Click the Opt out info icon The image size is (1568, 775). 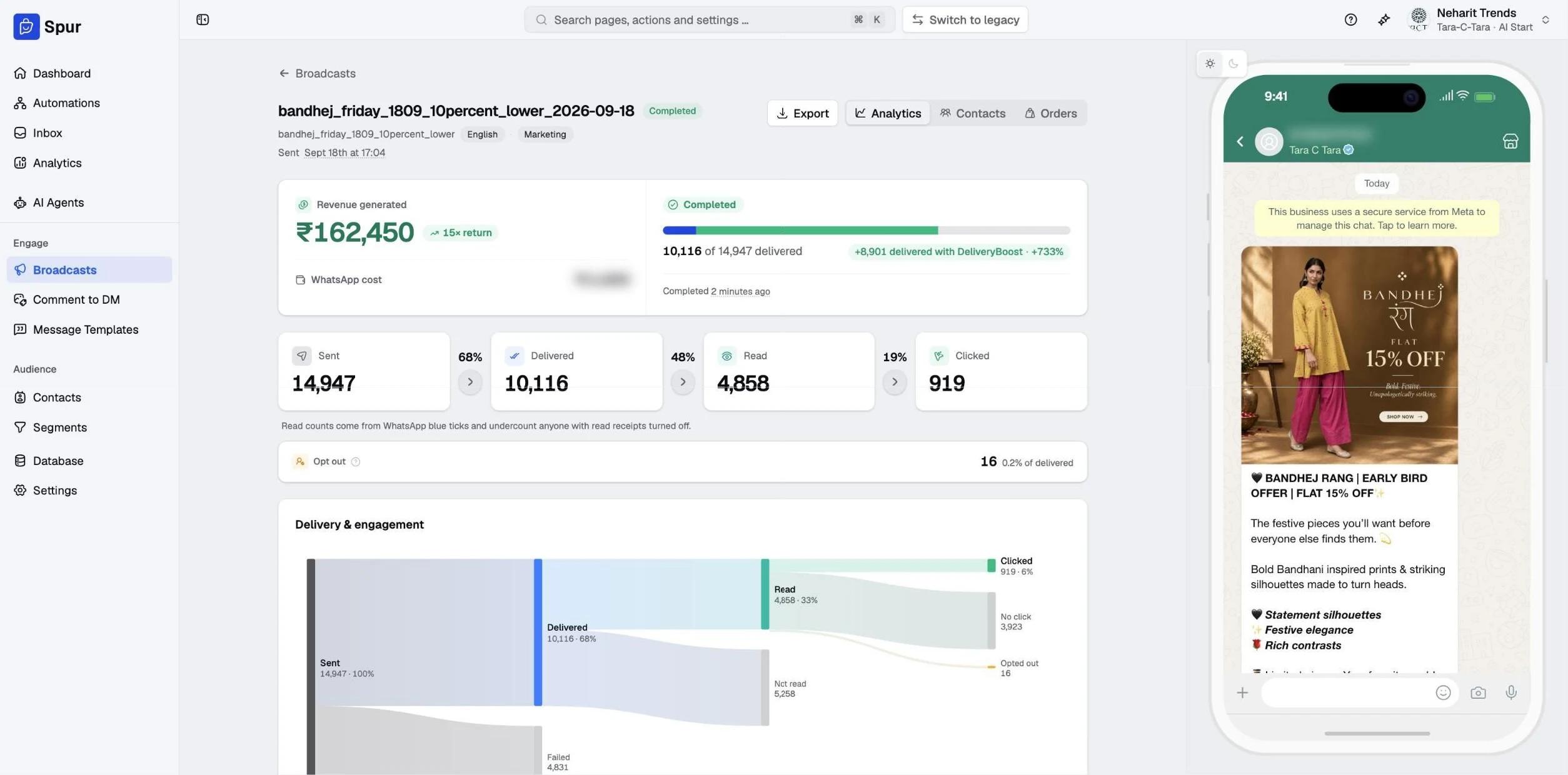pyautogui.click(x=356, y=462)
